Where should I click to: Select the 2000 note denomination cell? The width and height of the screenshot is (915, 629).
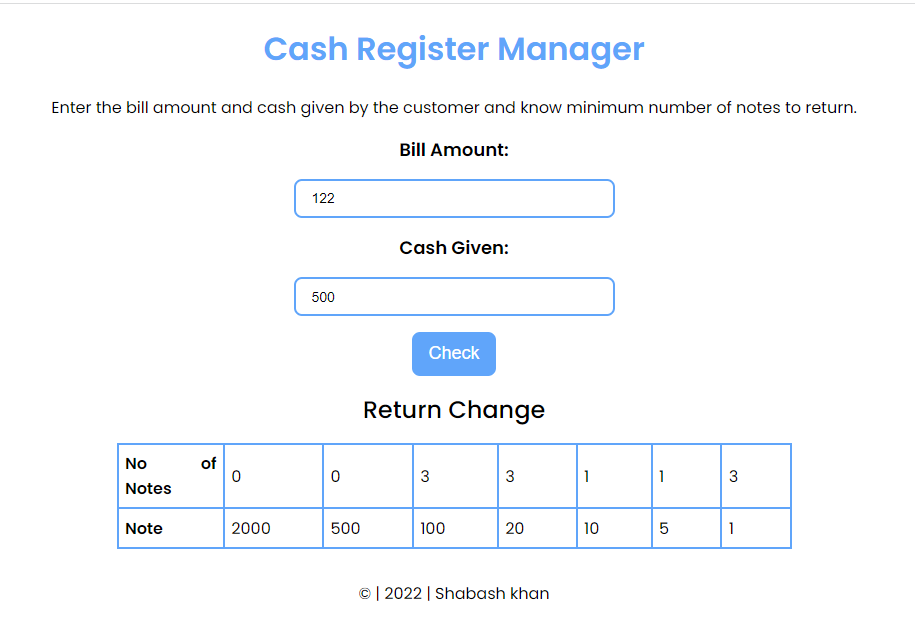tap(272, 528)
